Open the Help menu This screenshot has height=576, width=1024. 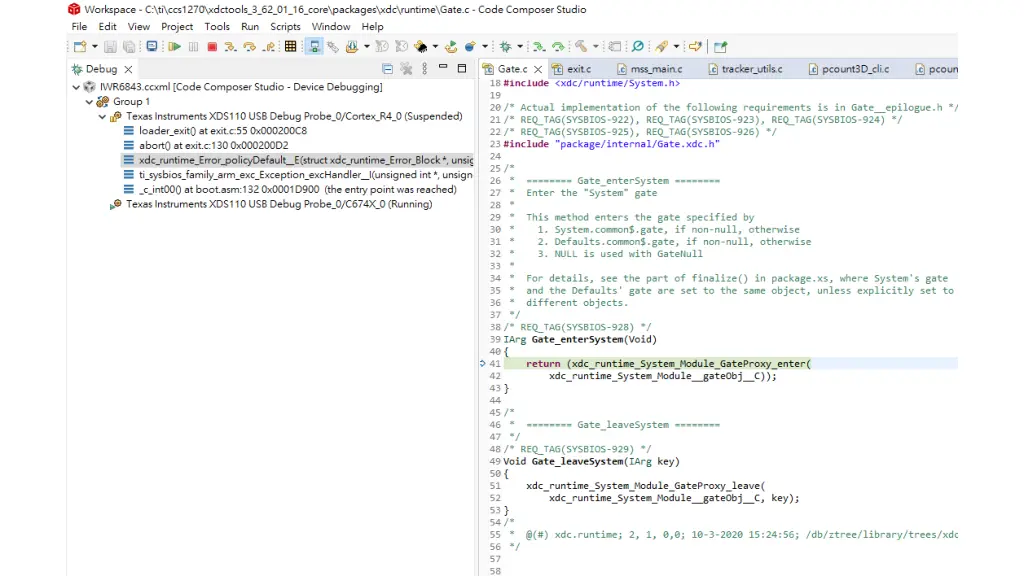coord(372,26)
